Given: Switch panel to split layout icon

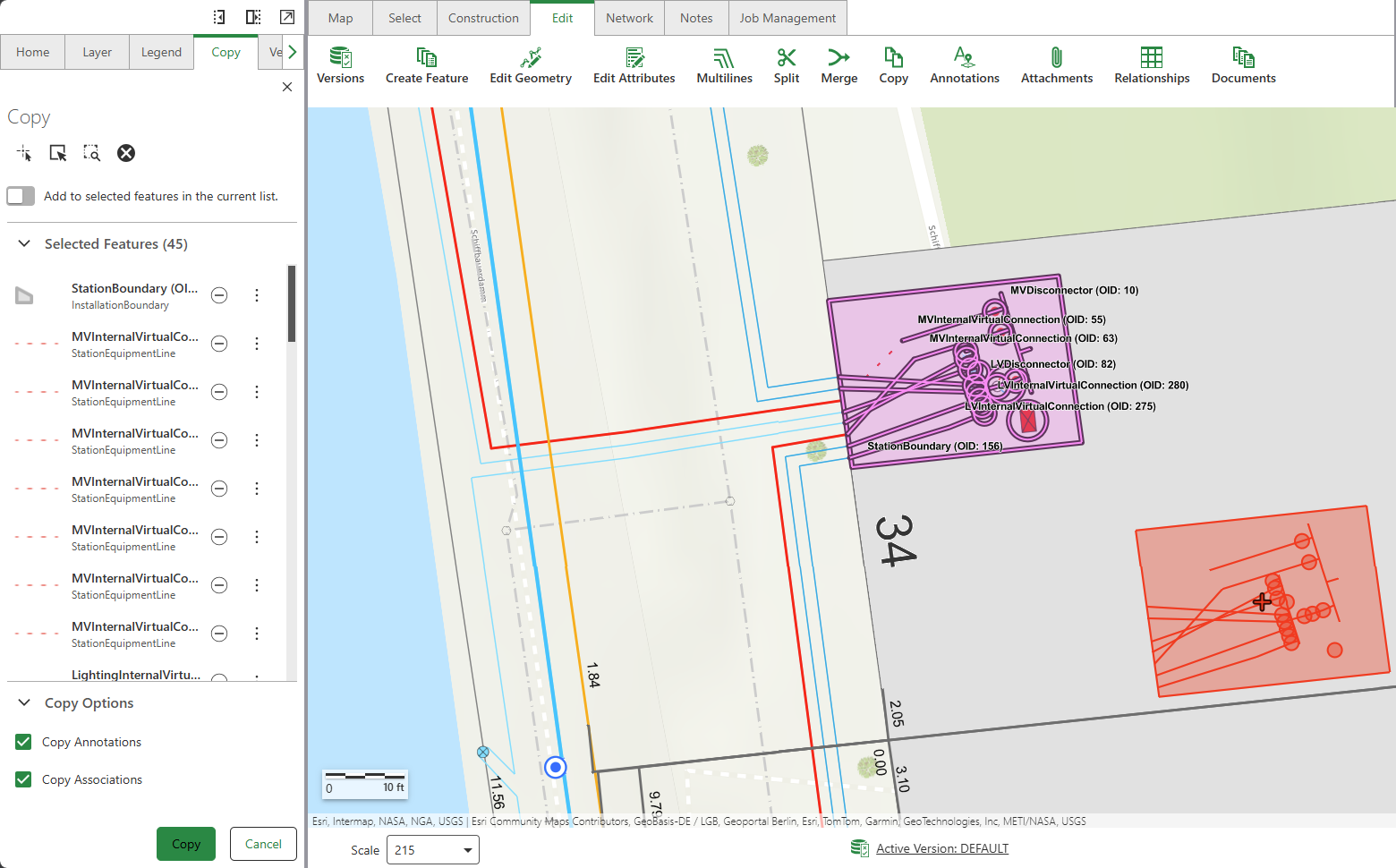Looking at the screenshot, I should point(253,17).
